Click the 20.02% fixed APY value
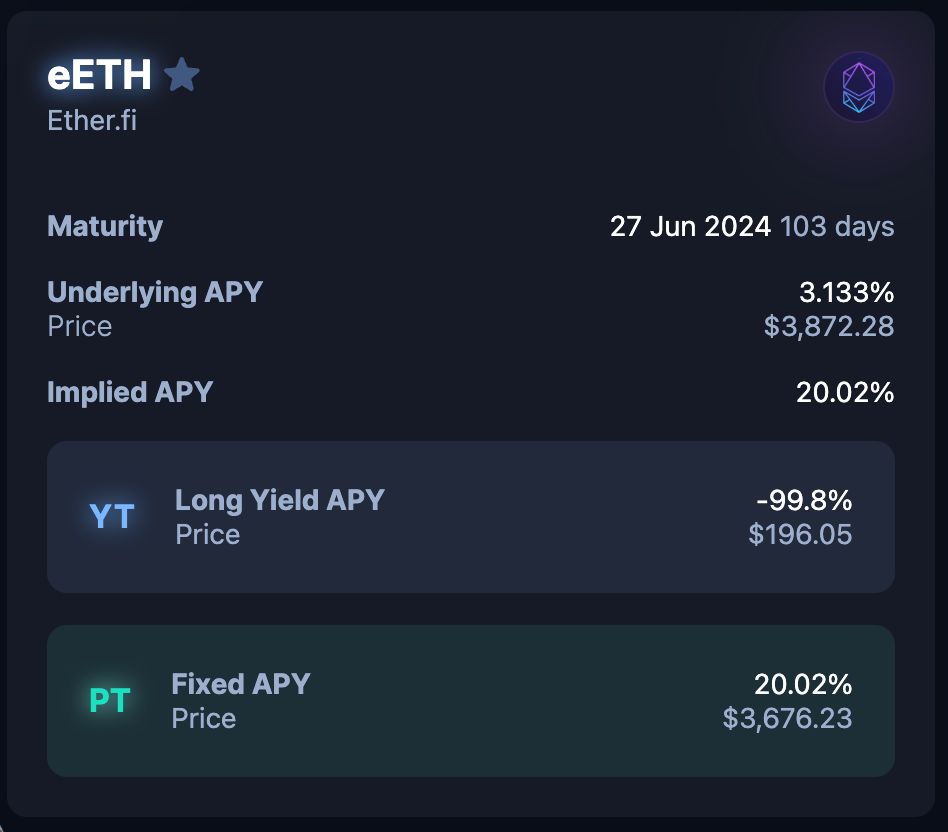 pos(803,684)
